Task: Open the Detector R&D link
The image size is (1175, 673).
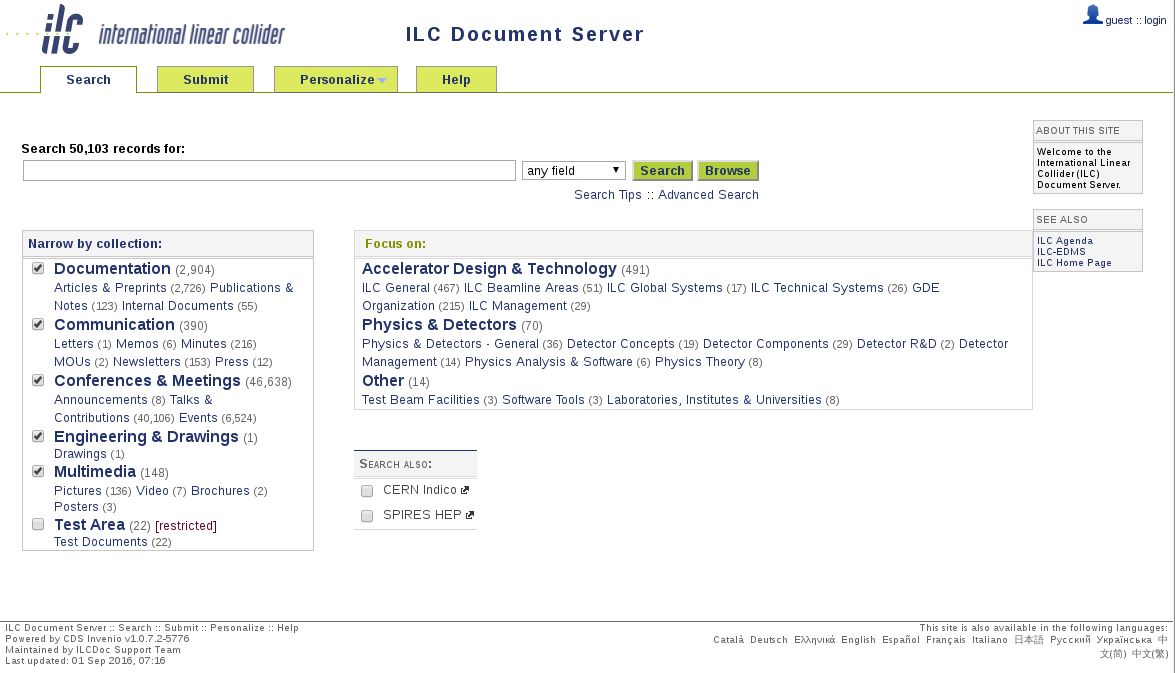Action: pyautogui.click(x=896, y=344)
